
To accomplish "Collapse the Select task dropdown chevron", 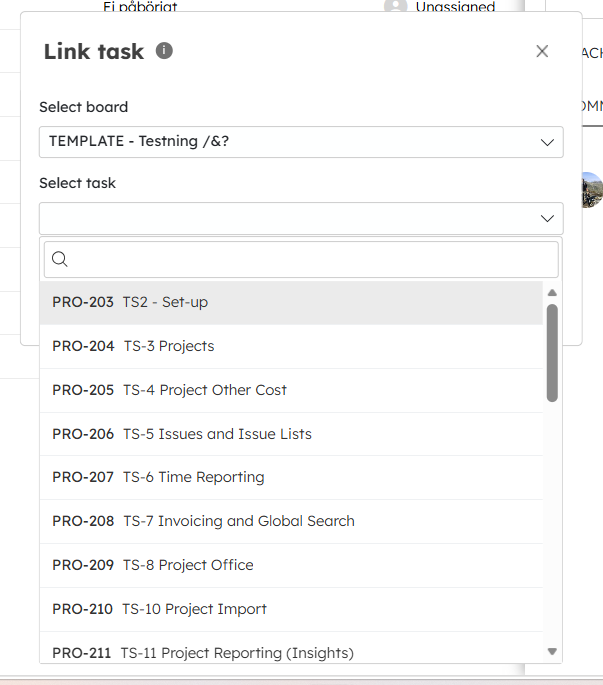I will coord(547,218).
